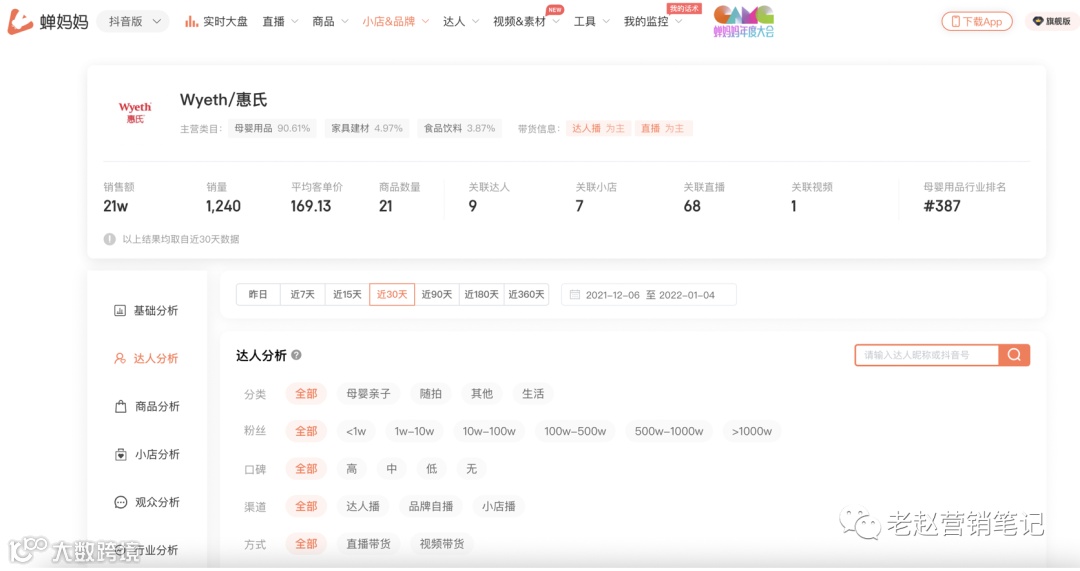Click the 蝉妈妈 logo icon
Image resolution: width=1080 pixels, height=571 pixels.
20,21
